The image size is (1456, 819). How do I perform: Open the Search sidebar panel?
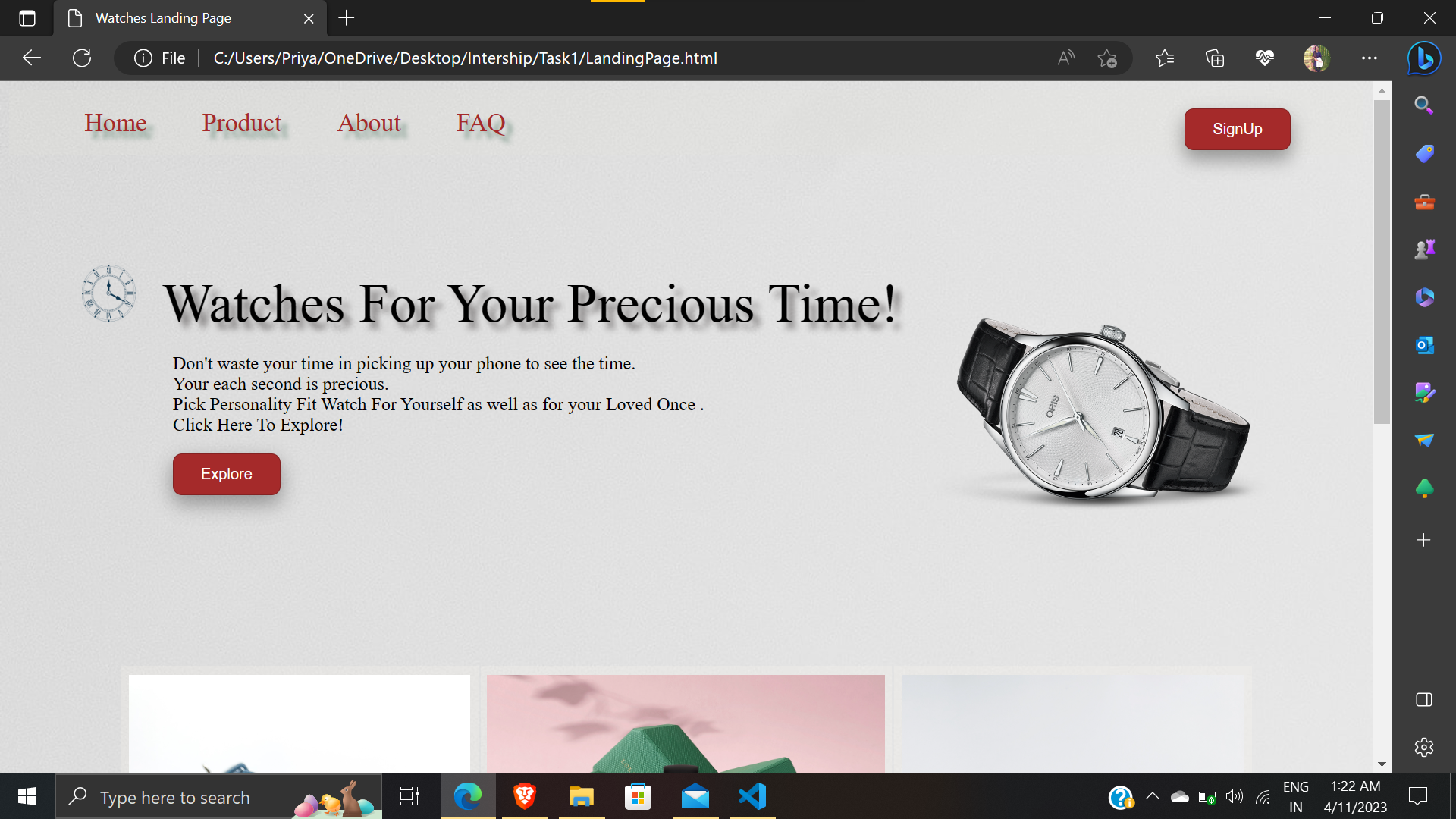(1424, 105)
